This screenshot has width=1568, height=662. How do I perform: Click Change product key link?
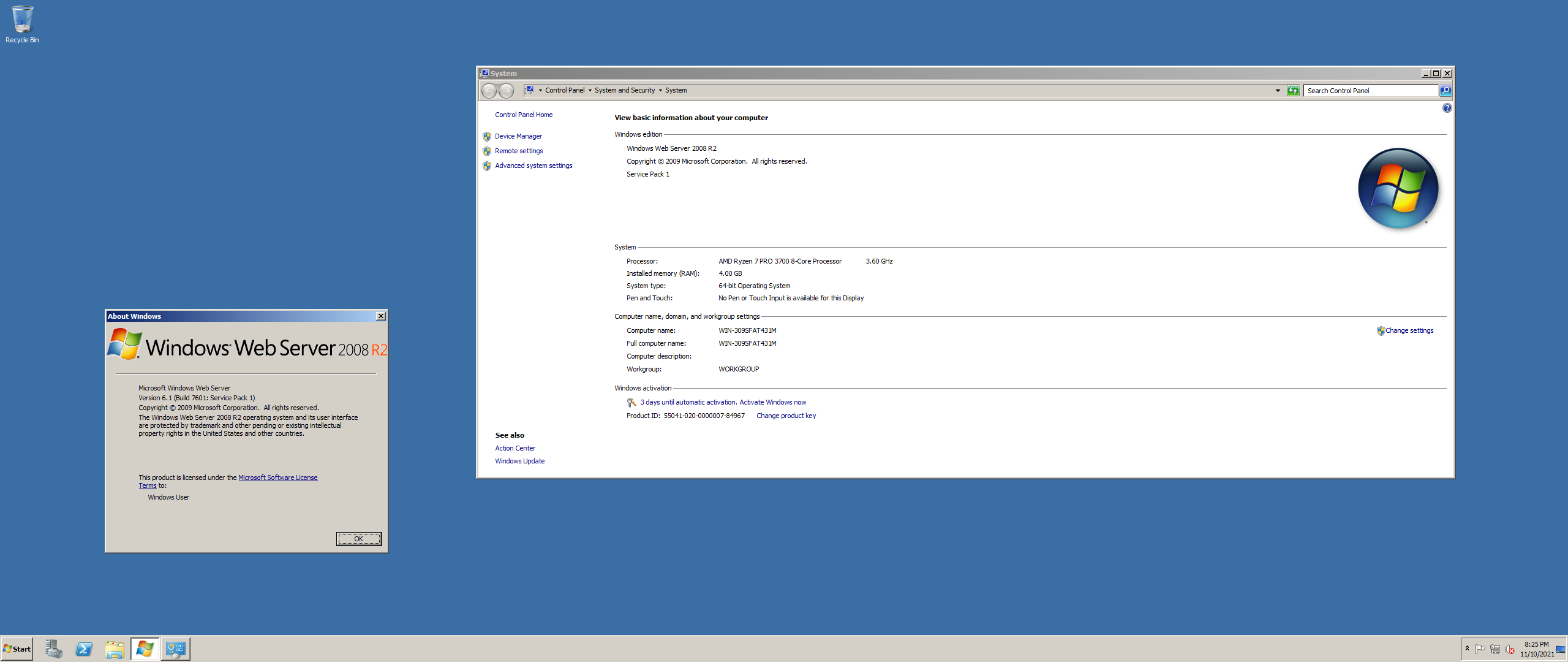[786, 416]
